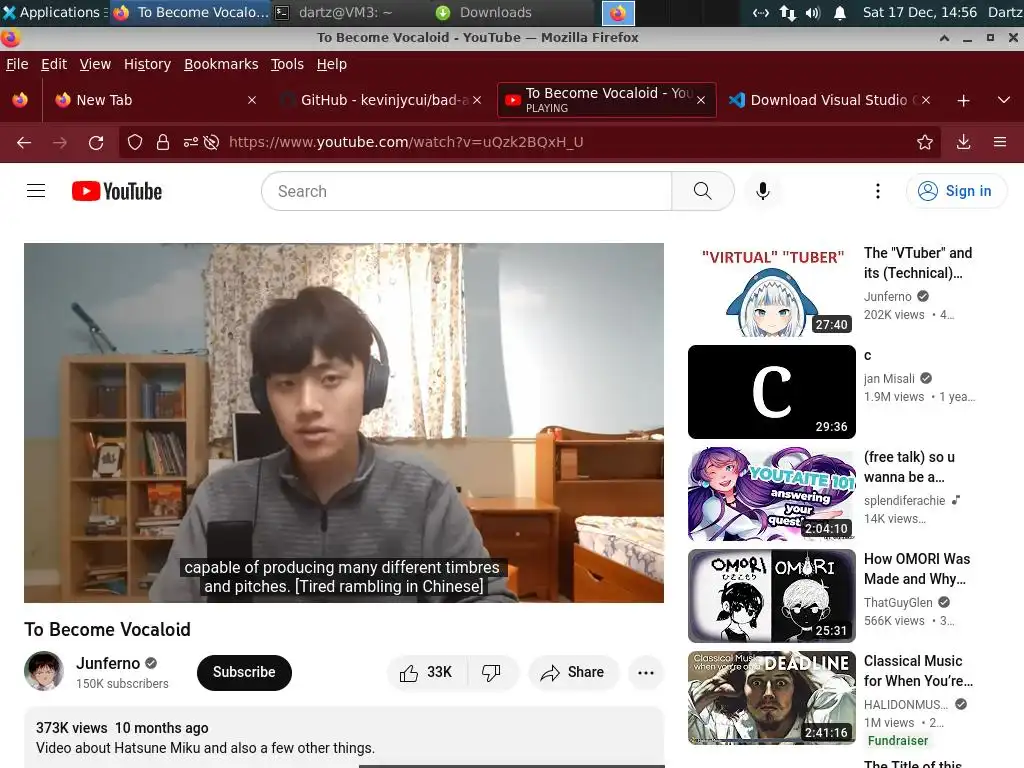Image resolution: width=1024 pixels, height=768 pixels.
Task: Expand the video description box
Action: point(344,738)
